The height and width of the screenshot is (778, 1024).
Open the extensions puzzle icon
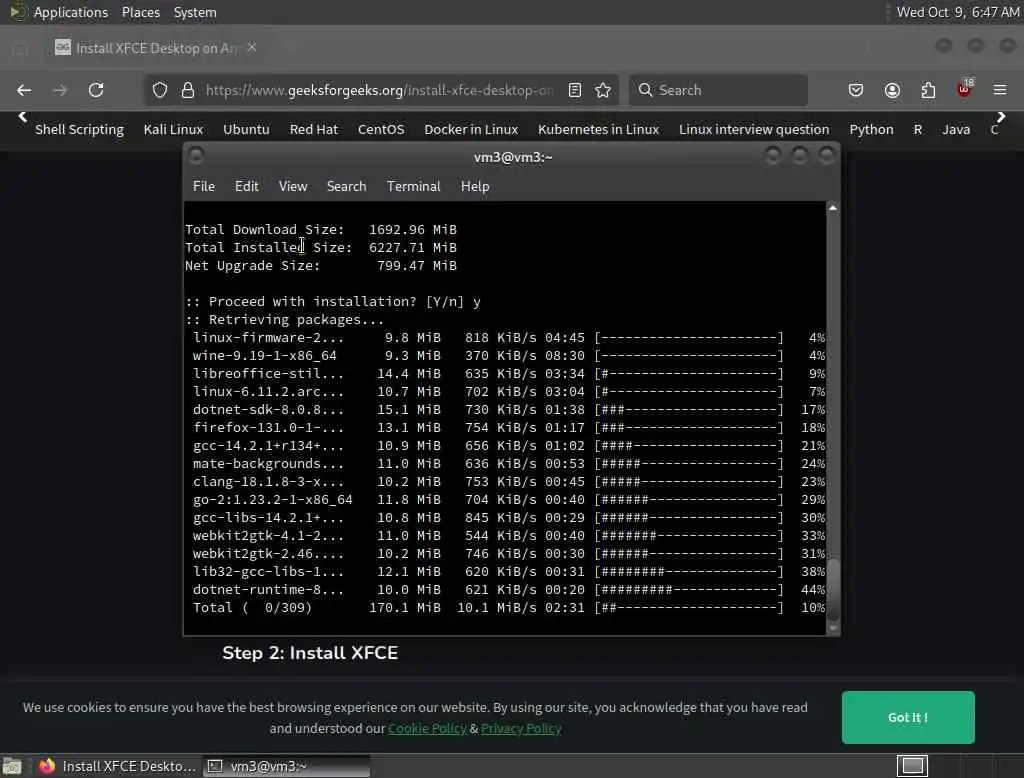click(928, 90)
